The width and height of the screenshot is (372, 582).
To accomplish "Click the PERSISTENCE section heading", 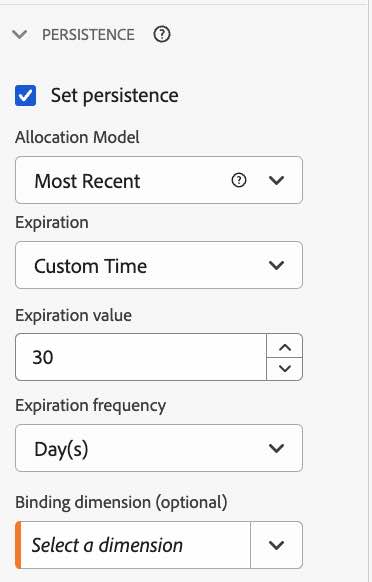I will pos(88,35).
